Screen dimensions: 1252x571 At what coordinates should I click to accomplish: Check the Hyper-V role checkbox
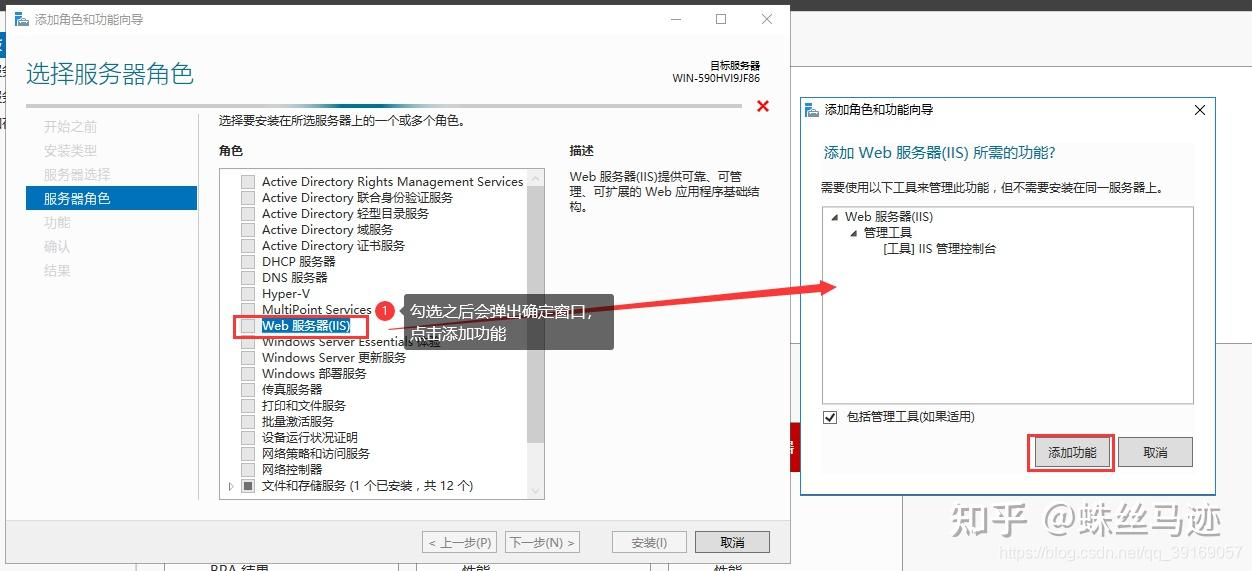(248, 294)
